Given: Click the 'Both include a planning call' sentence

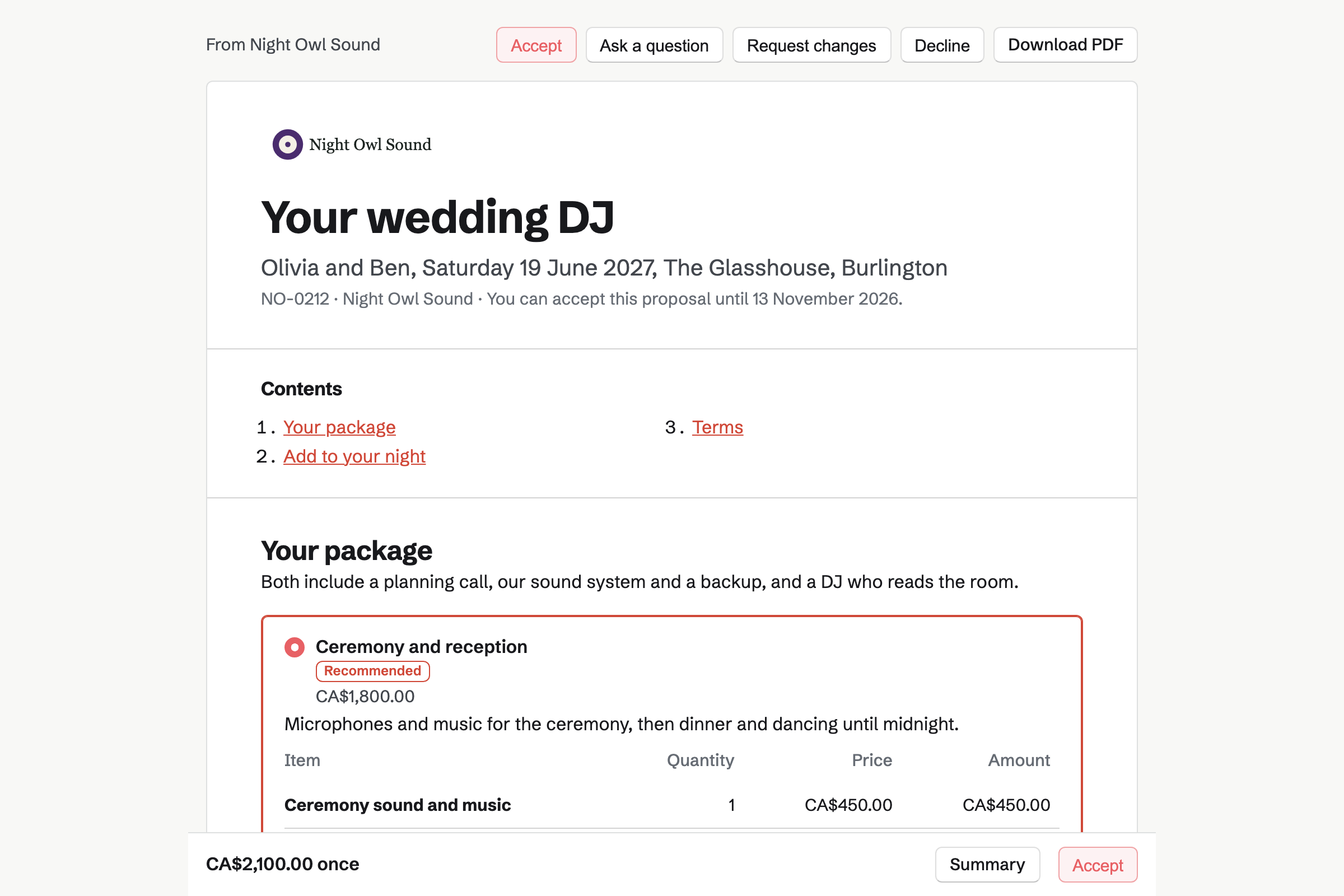Looking at the screenshot, I should (x=640, y=582).
